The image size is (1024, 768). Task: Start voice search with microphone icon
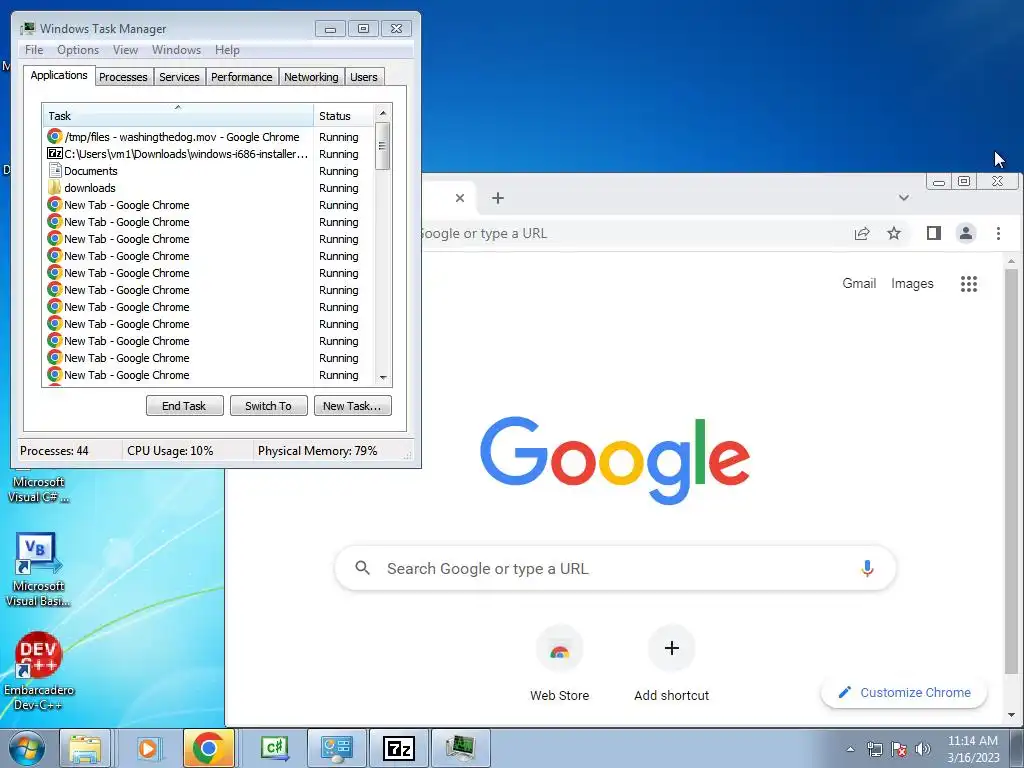point(867,568)
